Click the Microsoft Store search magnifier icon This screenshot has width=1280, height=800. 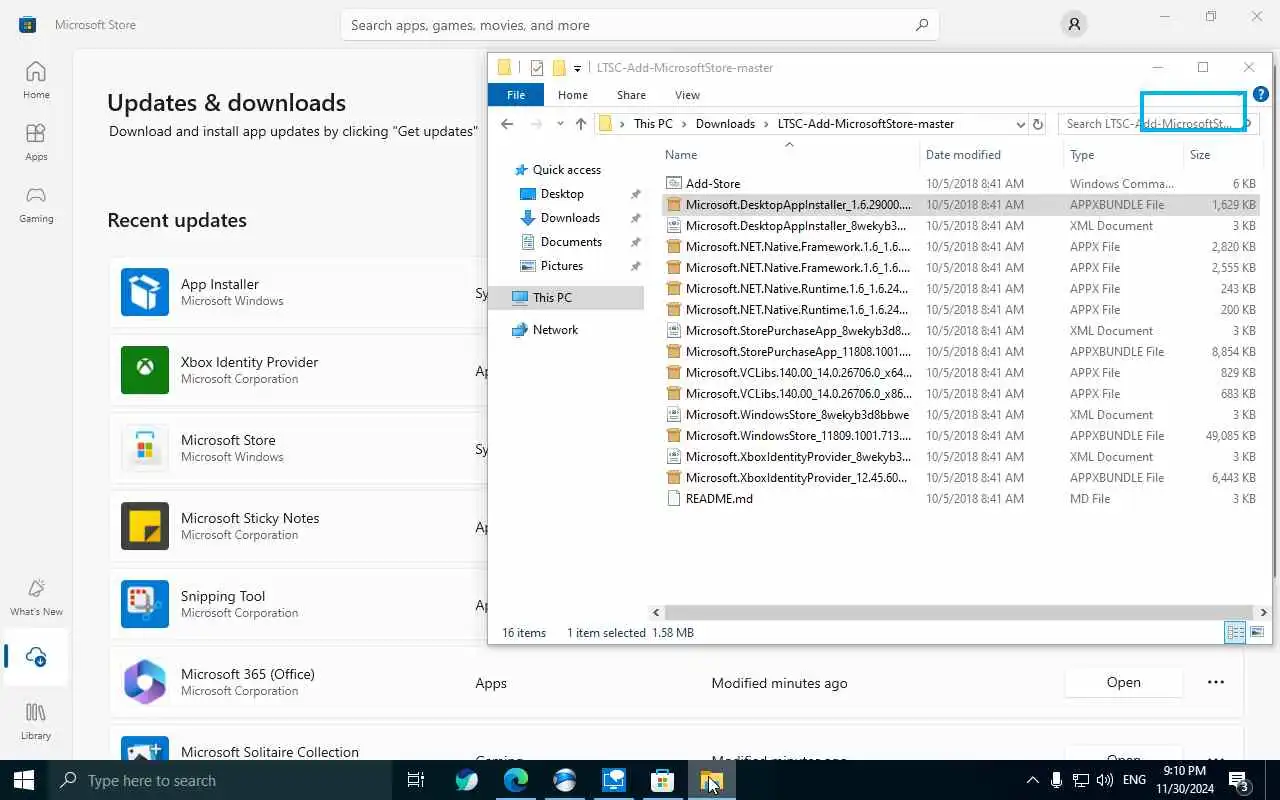922,25
